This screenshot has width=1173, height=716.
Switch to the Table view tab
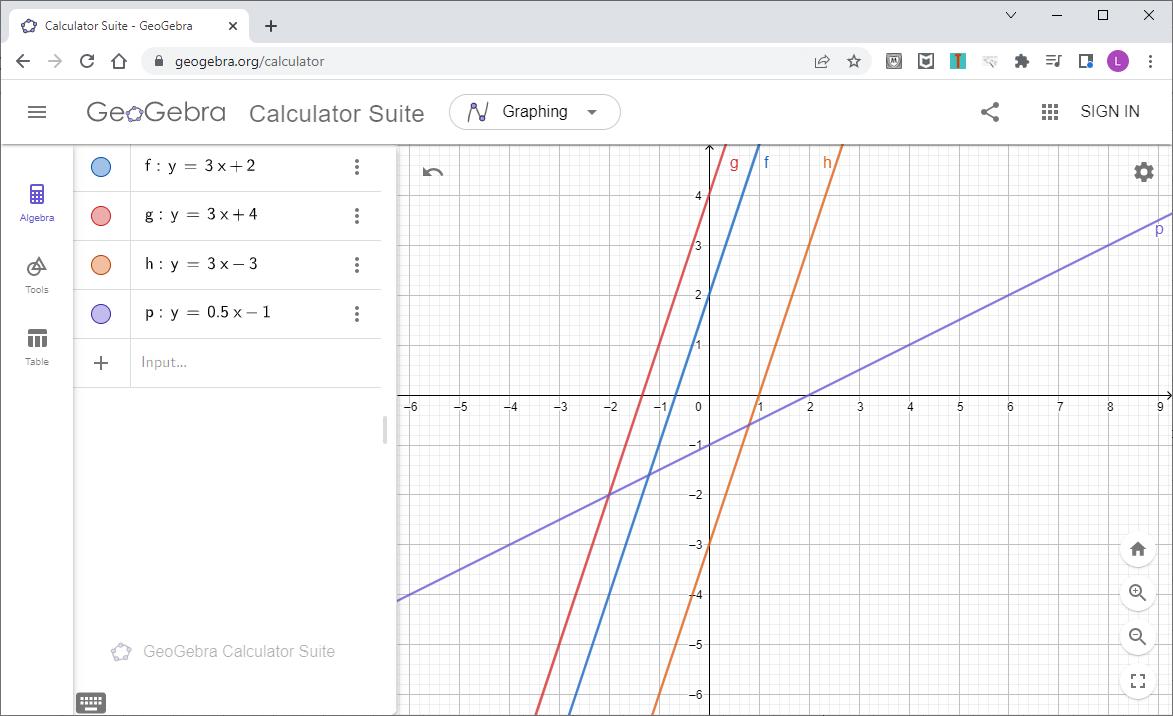37,346
